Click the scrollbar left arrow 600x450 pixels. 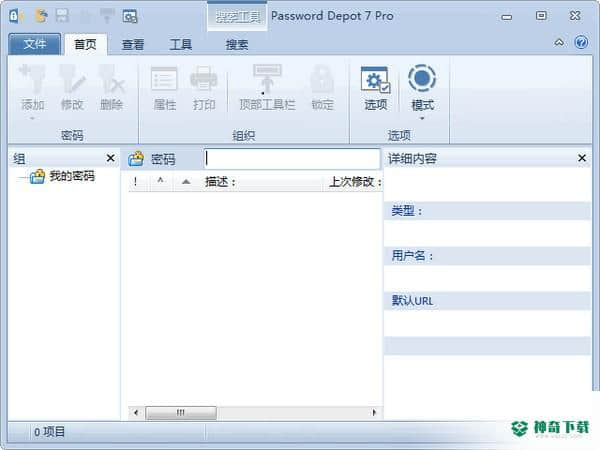[x=136, y=412]
